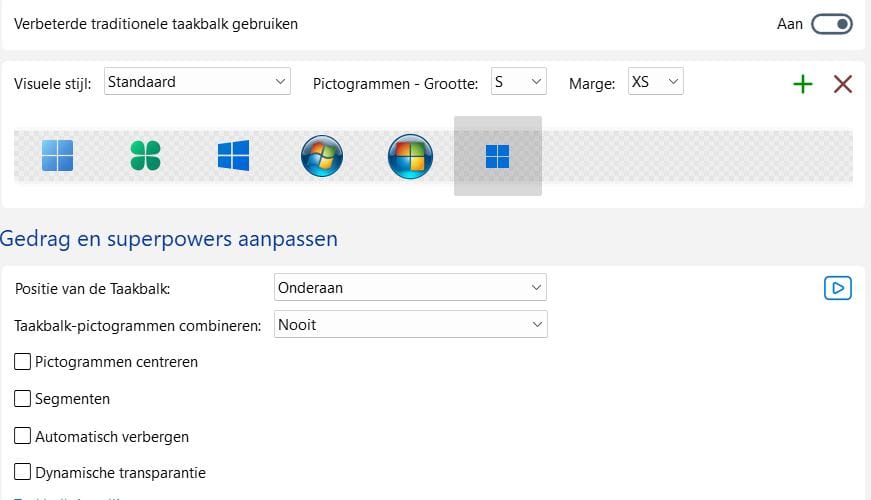Image resolution: width=871 pixels, height=500 pixels.
Task: Open the Visuele stijl dropdown
Action: [x=197, y=82]
